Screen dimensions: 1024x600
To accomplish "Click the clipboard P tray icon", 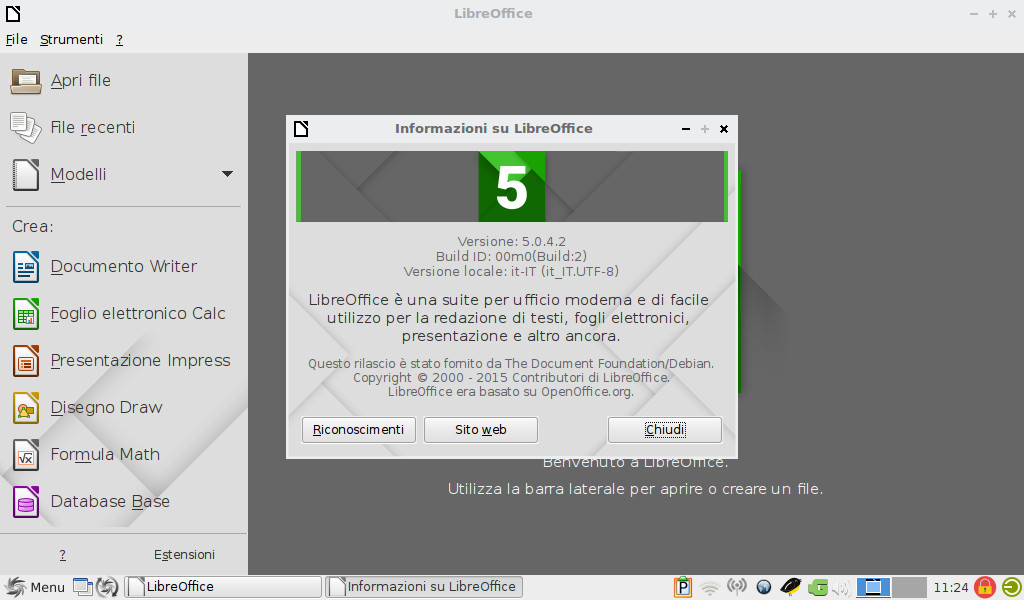I will point(682,587).
